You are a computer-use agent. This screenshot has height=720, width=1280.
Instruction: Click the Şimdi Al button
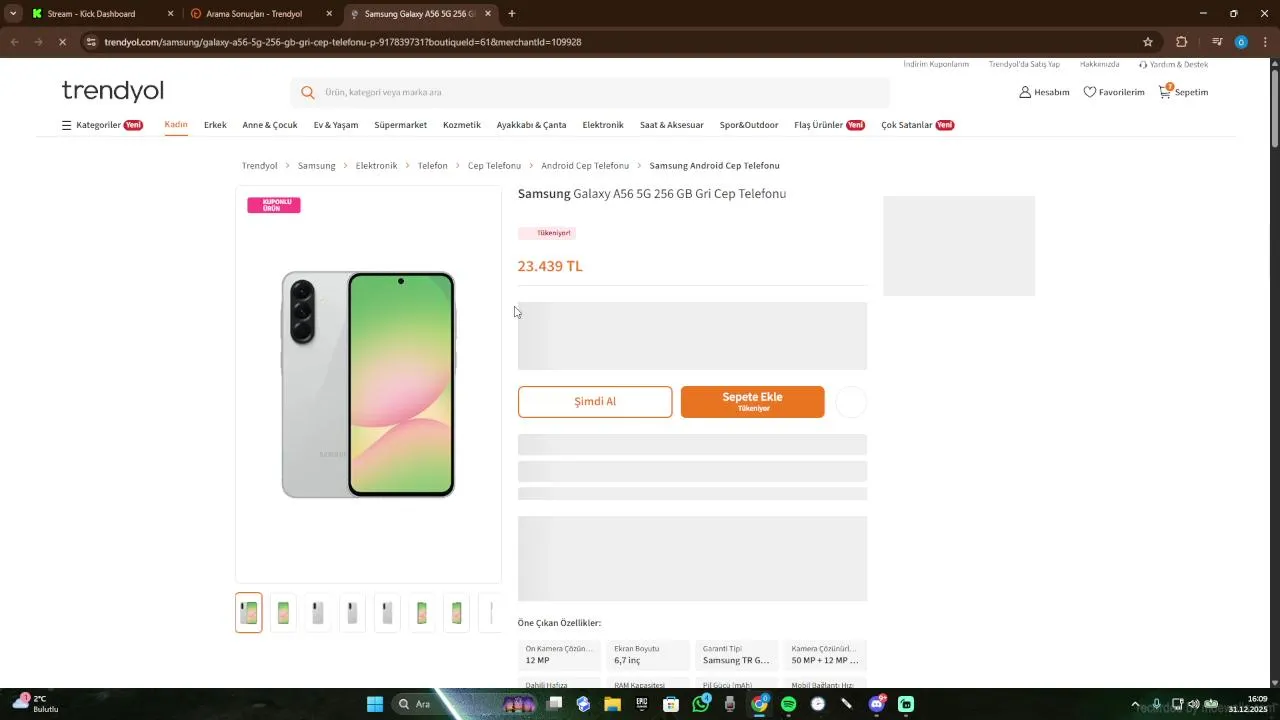click(595, 402)
